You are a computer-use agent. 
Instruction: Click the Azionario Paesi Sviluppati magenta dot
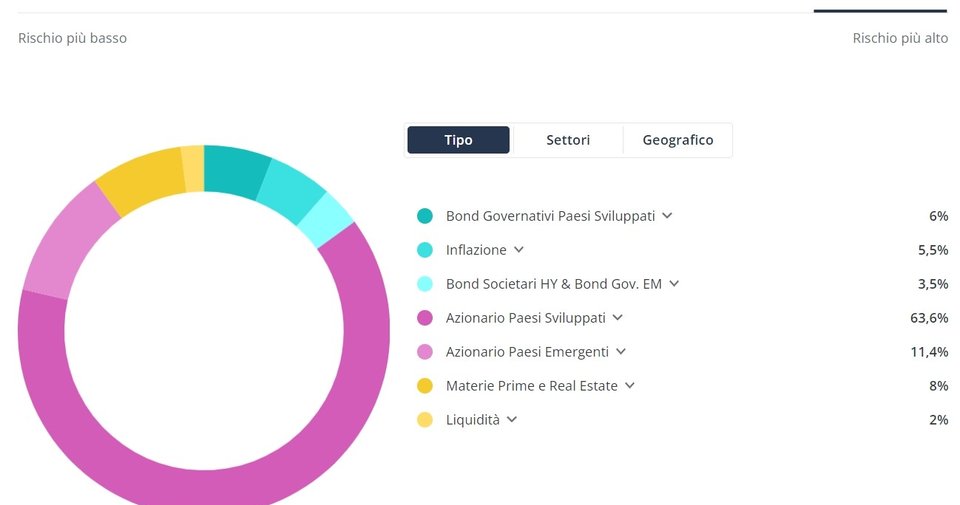coord(424,318)
